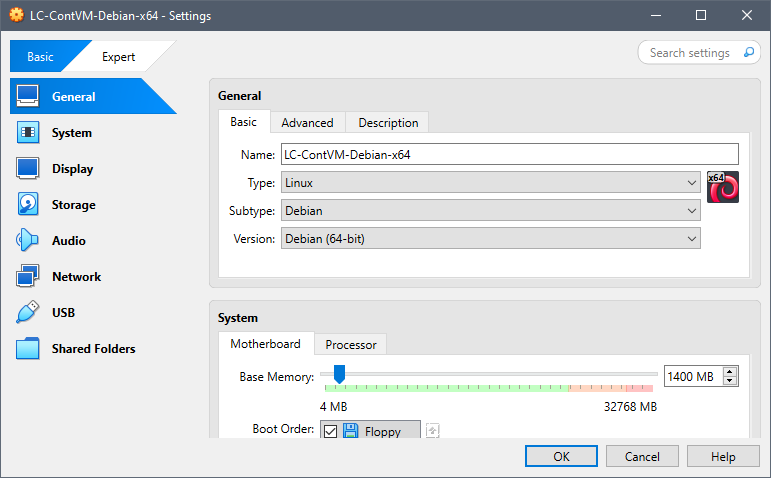Click the Help button
Viewport: 771px width, 478px height.
723,456
